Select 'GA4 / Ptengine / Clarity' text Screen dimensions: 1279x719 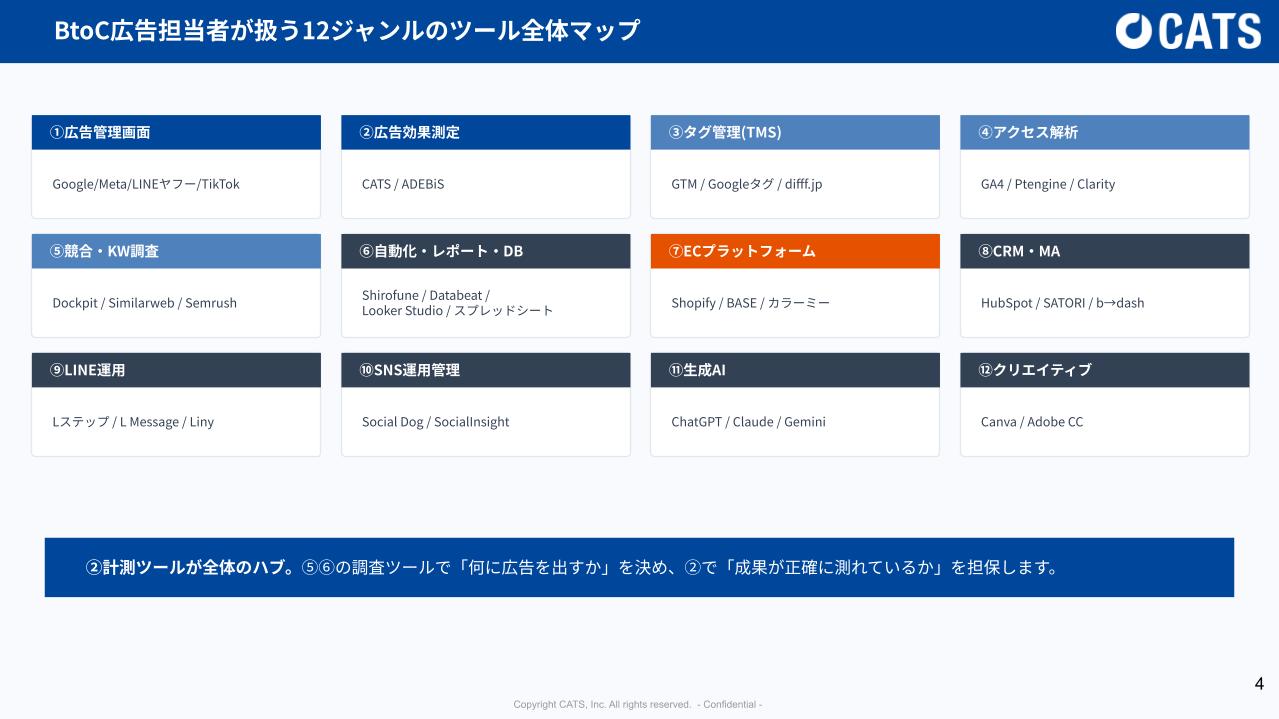tap(1048, 184)
